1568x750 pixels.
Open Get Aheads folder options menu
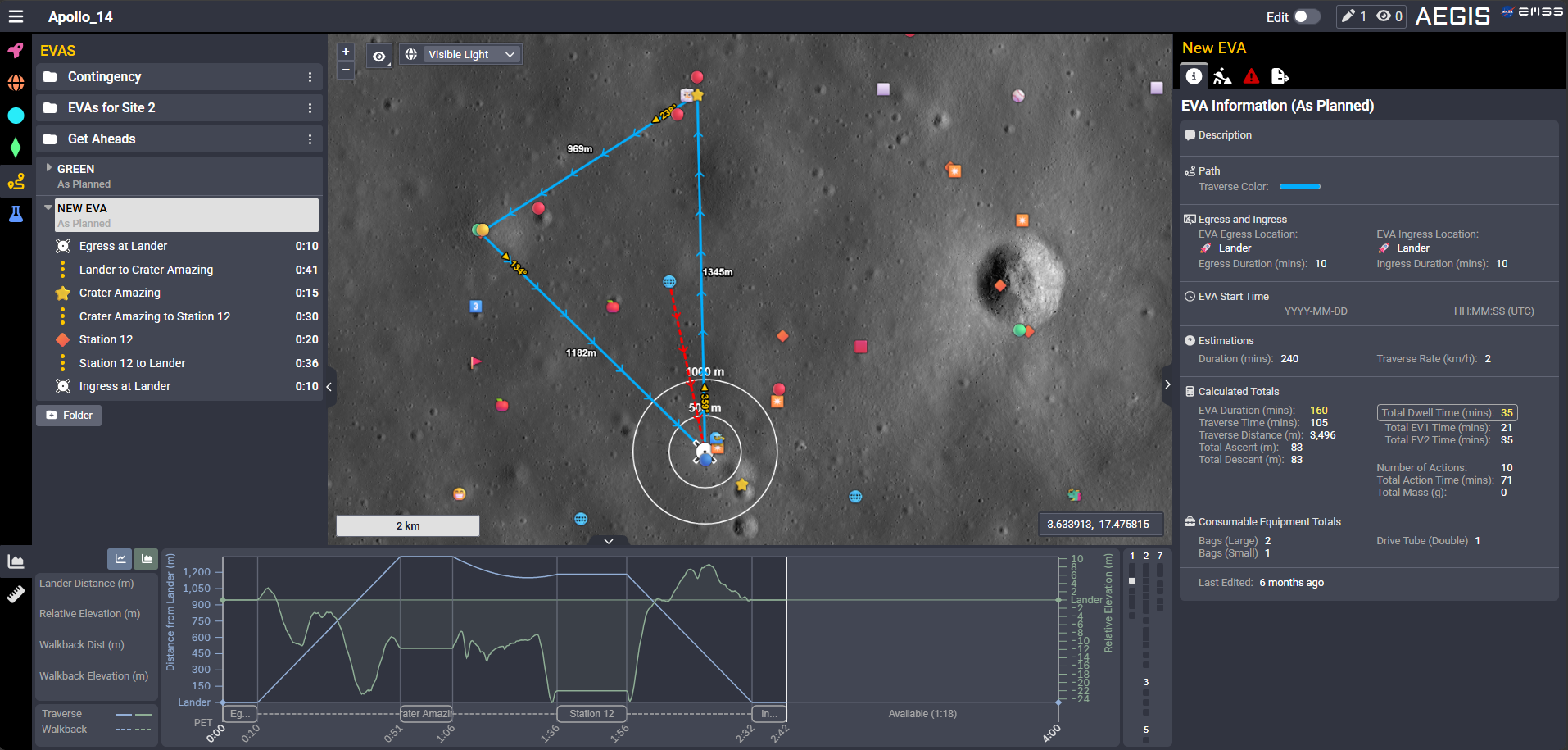pyautogui.click(x=310, y=139)
